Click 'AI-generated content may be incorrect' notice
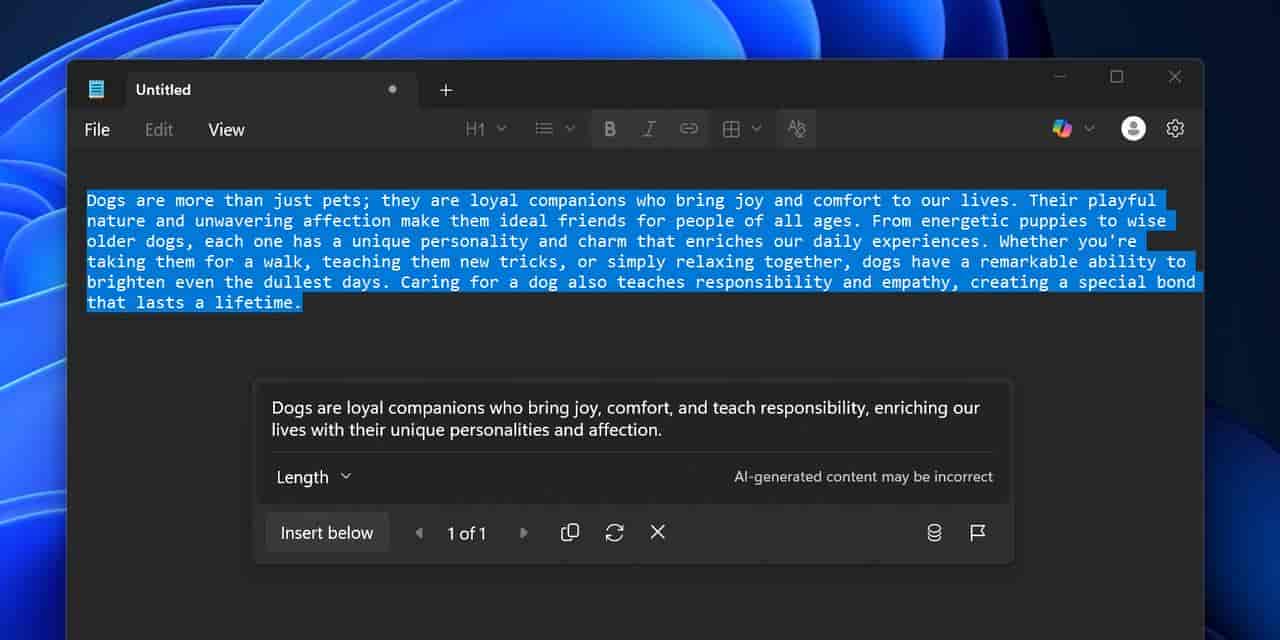The image size is (1280, 640). click(x=863, y=477)
